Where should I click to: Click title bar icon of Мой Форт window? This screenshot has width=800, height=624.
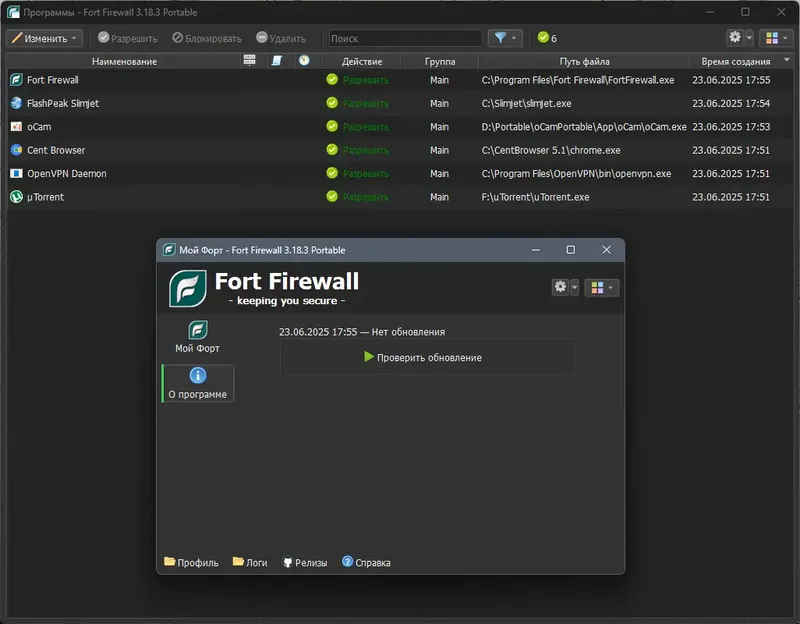coord(169,250)
